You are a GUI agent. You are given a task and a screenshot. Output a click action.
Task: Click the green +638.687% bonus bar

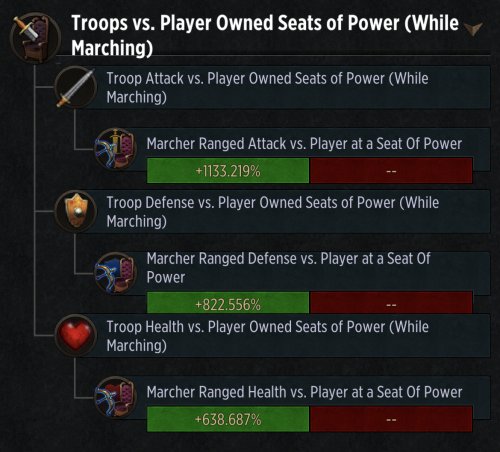(228, 419)
